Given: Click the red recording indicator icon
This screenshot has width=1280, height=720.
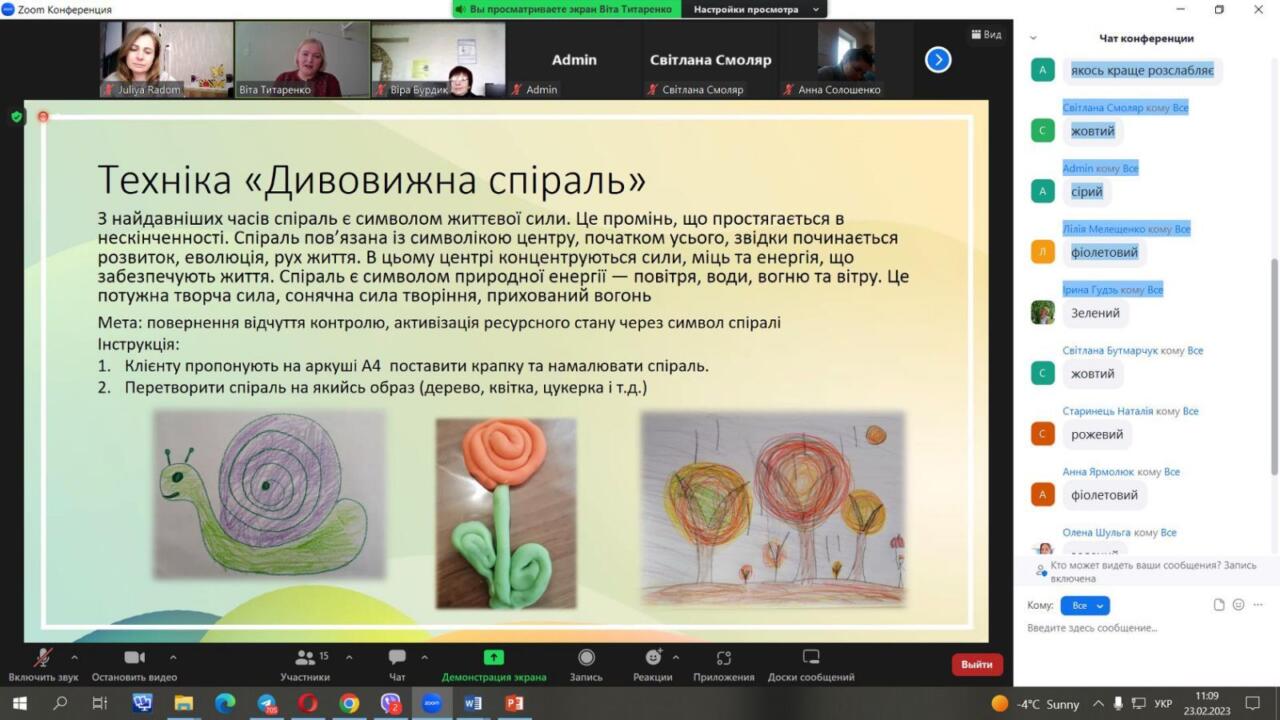Looking at the screenshot, I should click(43, 117).
